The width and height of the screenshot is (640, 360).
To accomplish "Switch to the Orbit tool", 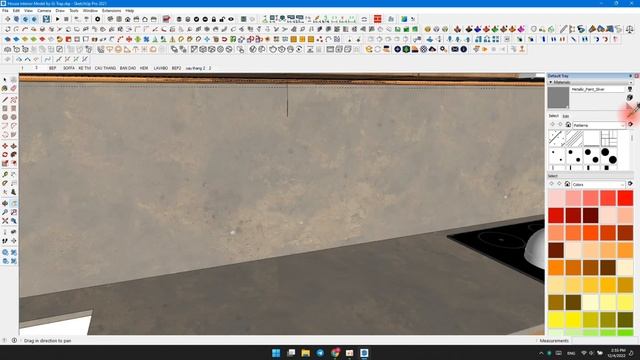I will (5, 203).
